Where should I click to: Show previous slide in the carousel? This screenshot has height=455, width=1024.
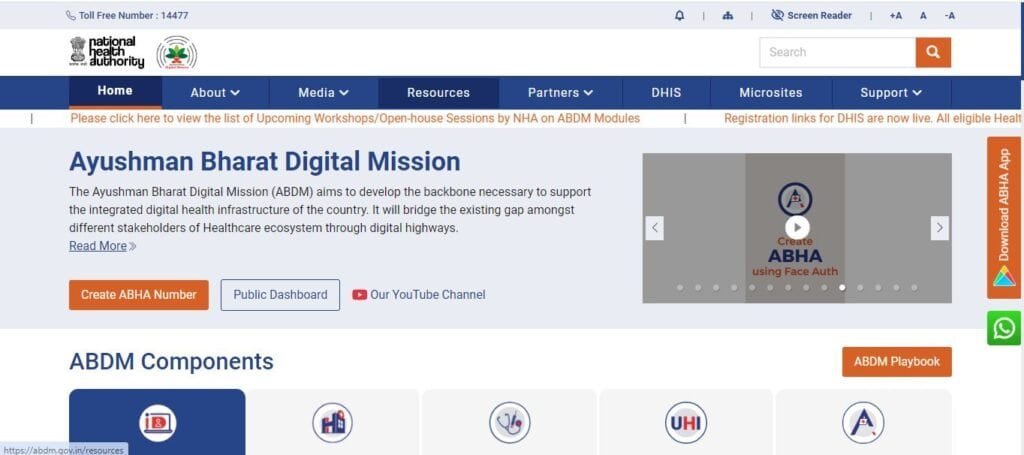(x=654, y=228)
